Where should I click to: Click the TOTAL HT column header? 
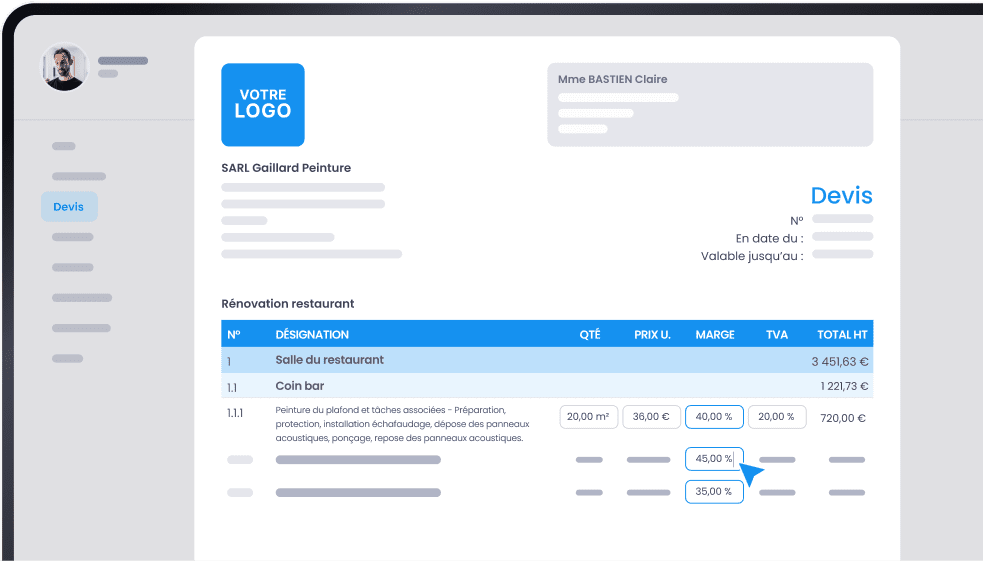point(842,335)
